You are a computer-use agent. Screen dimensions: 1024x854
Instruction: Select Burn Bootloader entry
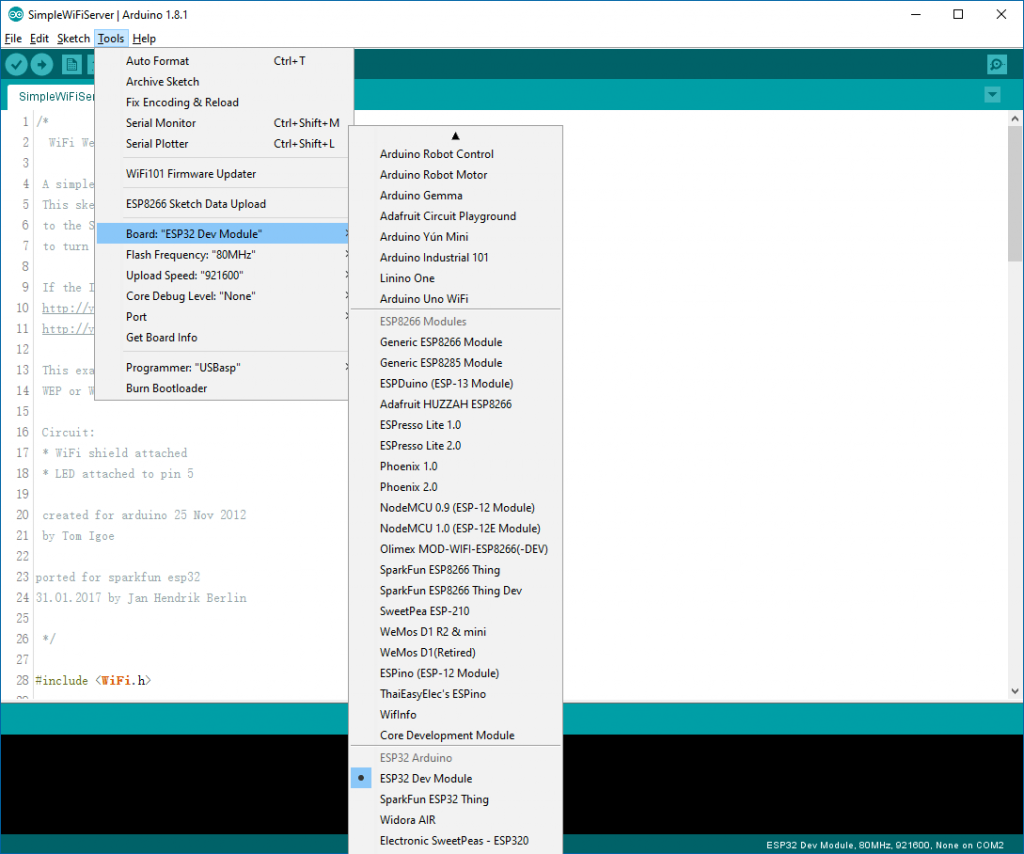click(223, 388)
